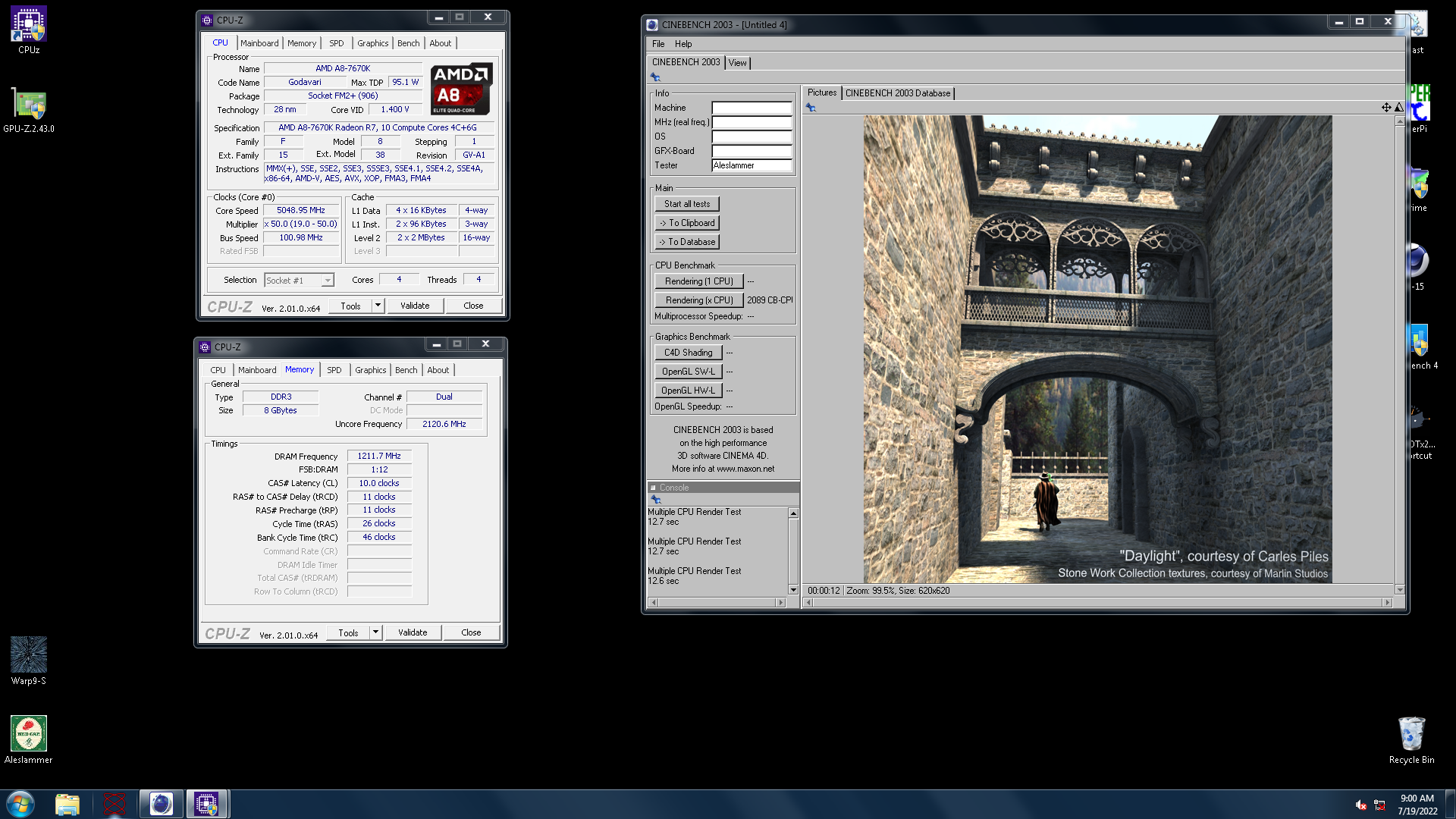The width and height of the screenshot is (1456, 819).
Task: Click the pin icon in the Console panel
Action: (x=656, y=499)
